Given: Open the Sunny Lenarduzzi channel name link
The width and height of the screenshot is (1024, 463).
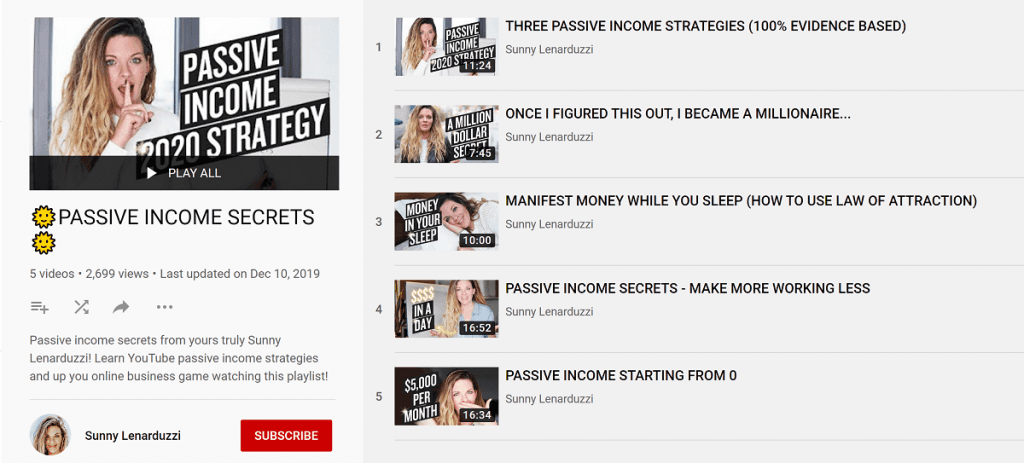Looking at the screenshot, I should pos(133,436).
